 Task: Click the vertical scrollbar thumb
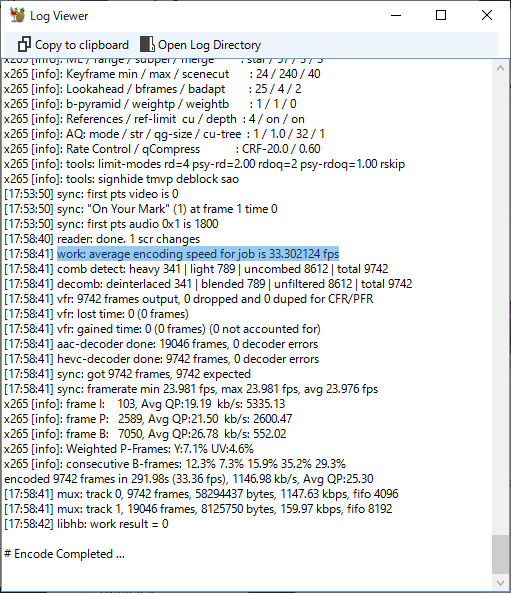[x=500, y=554]
